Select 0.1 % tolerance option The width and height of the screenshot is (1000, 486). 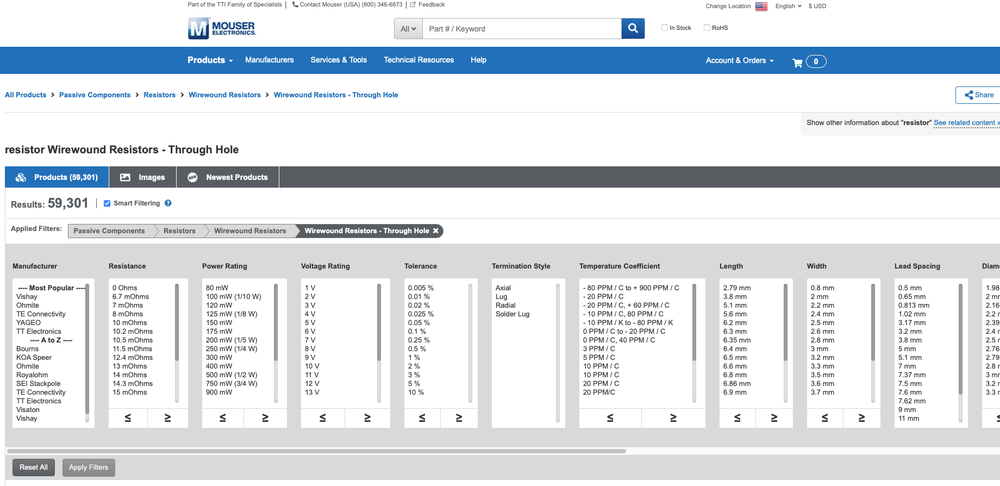pyautogui.click(x=417, y=332)
